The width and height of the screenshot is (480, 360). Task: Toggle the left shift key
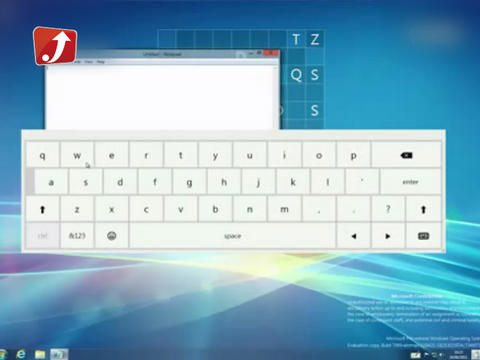[42, 209]
